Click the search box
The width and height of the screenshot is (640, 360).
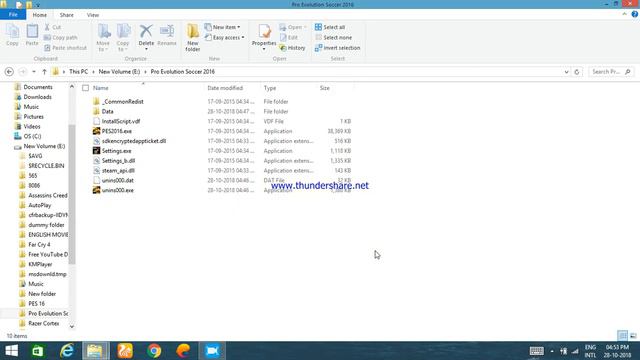point(611,72)
